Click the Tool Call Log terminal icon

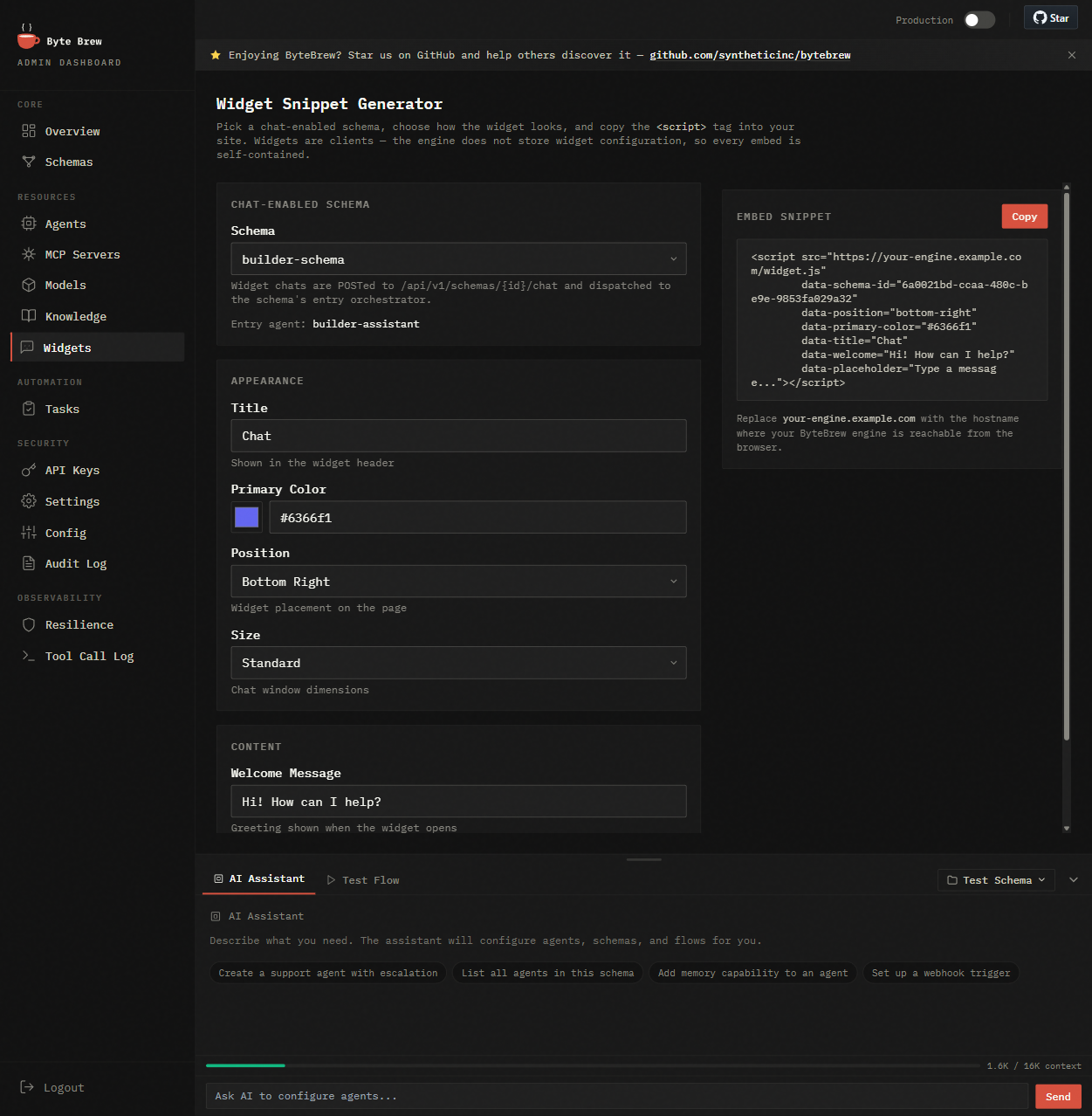pyautogui.click(x=29, y=656)
